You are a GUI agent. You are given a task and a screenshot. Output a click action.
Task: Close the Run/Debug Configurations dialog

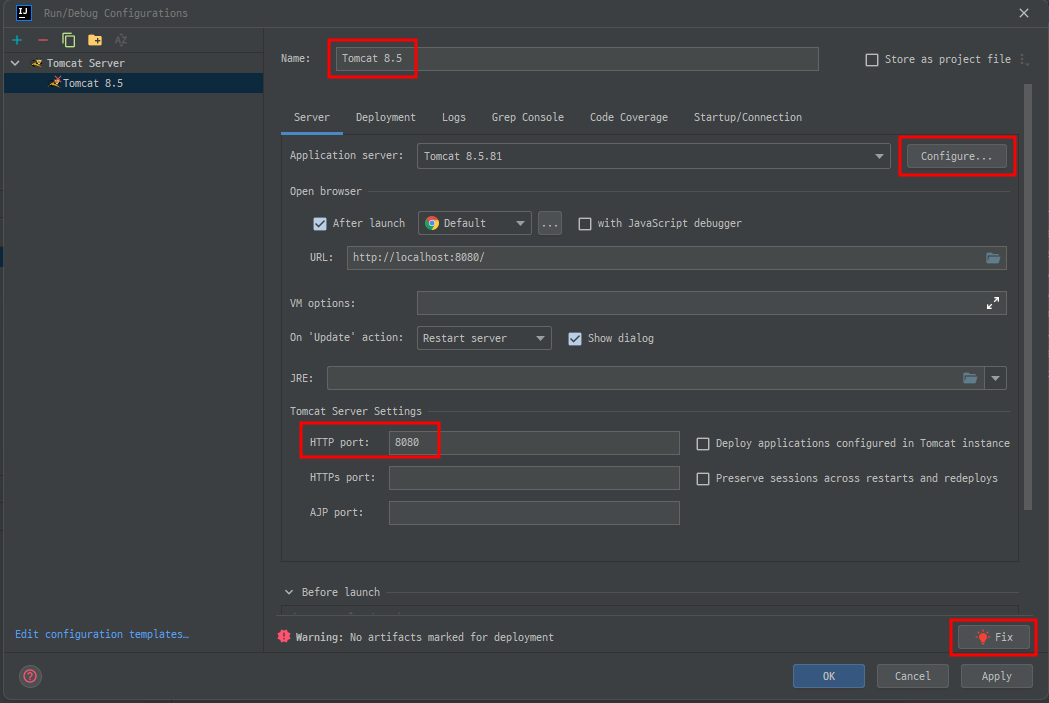(x=1024, y=13)
